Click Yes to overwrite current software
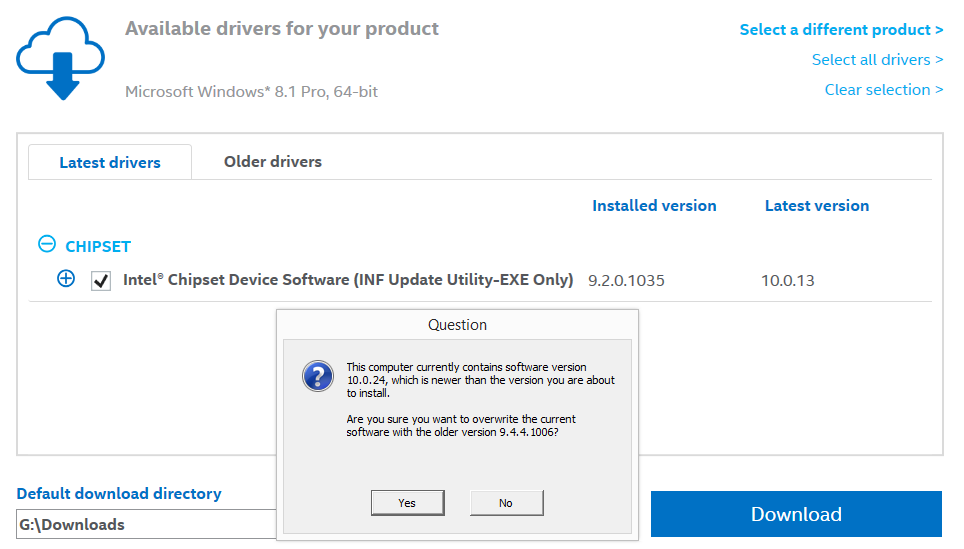This screenshot has height=549, width=964. point(408,503)
